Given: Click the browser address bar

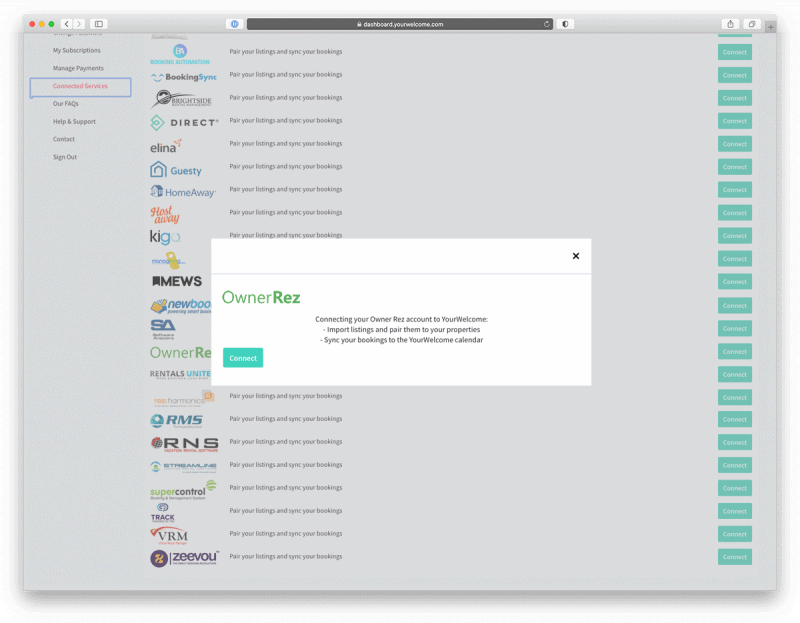Looking at the screenshot, I should click(398, 24).
